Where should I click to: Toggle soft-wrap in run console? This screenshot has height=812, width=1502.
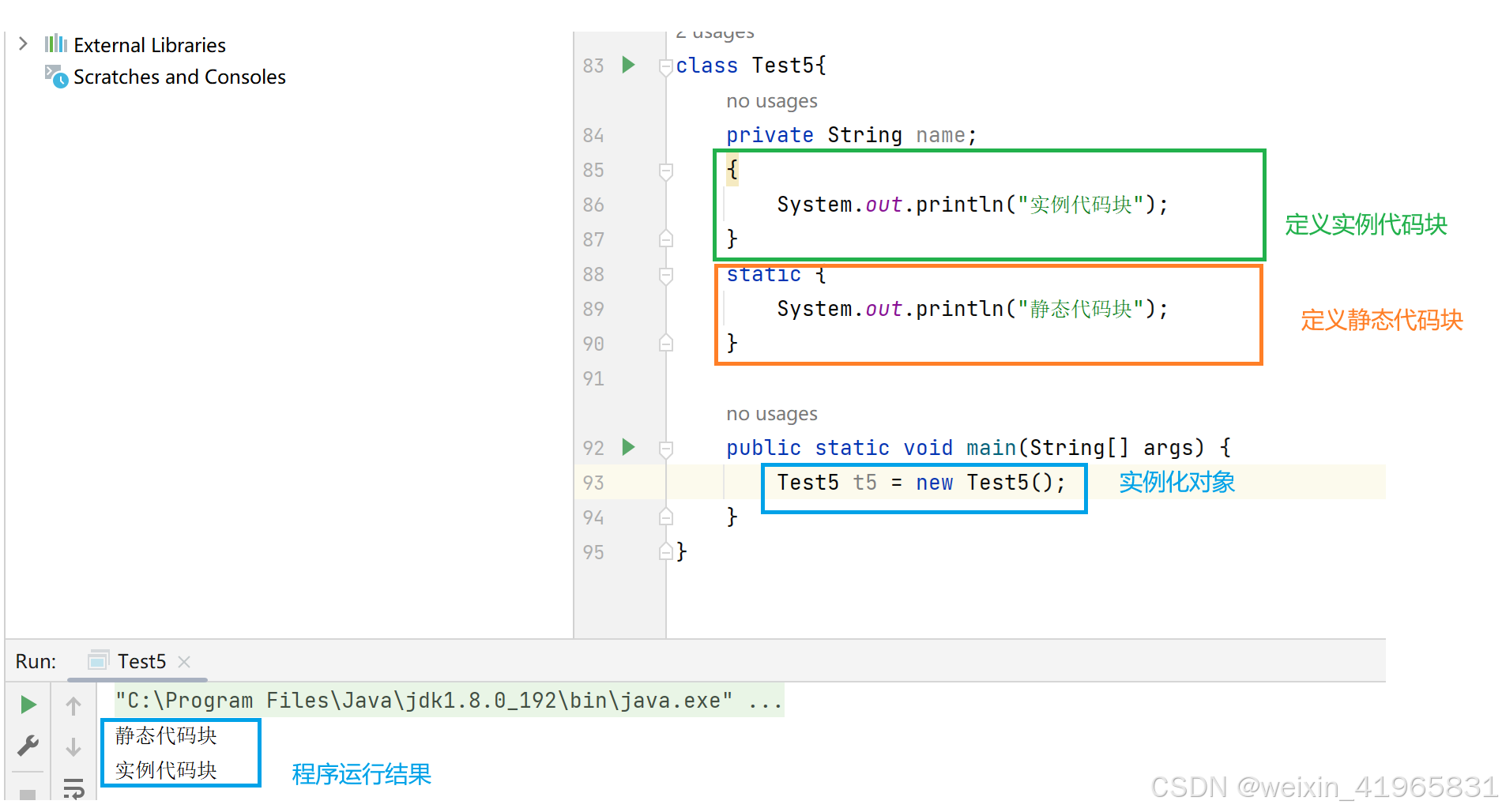click(73, 789)
